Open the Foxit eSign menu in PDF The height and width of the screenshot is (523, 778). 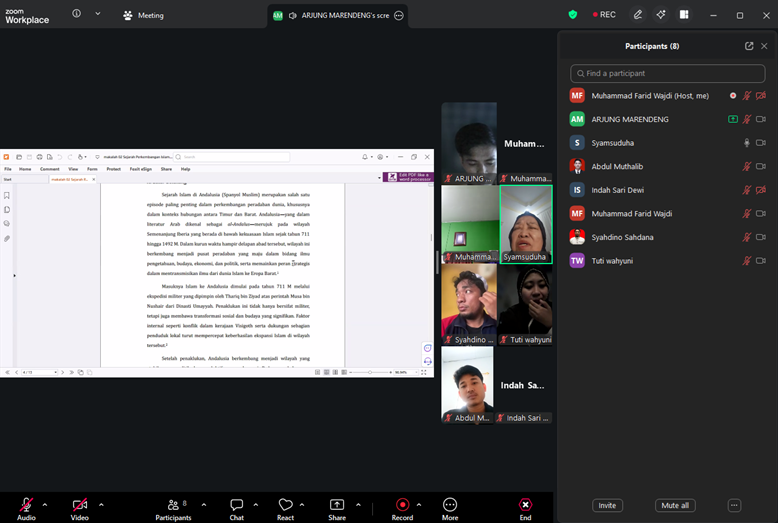(140, 169)
